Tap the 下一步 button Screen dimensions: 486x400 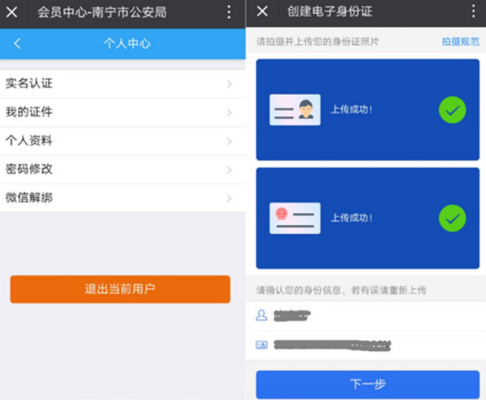click(368, 384)
